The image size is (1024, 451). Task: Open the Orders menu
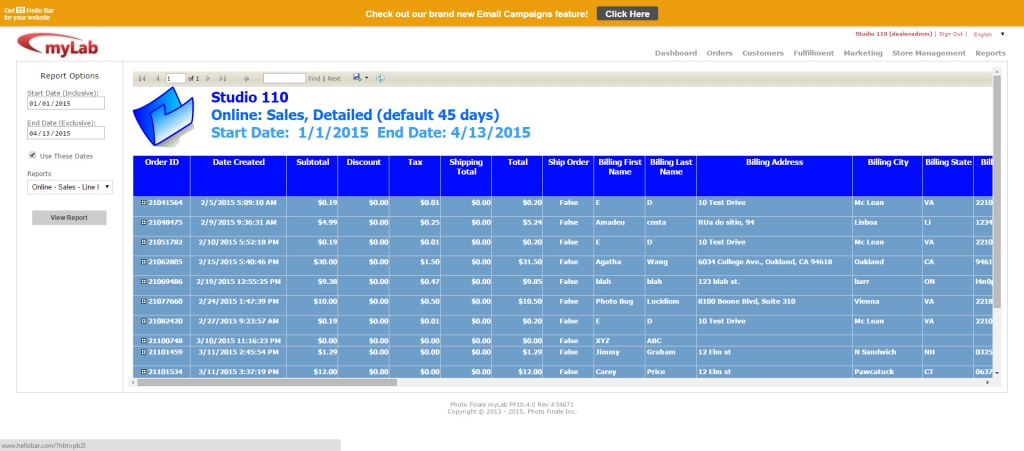coord(720,54)
